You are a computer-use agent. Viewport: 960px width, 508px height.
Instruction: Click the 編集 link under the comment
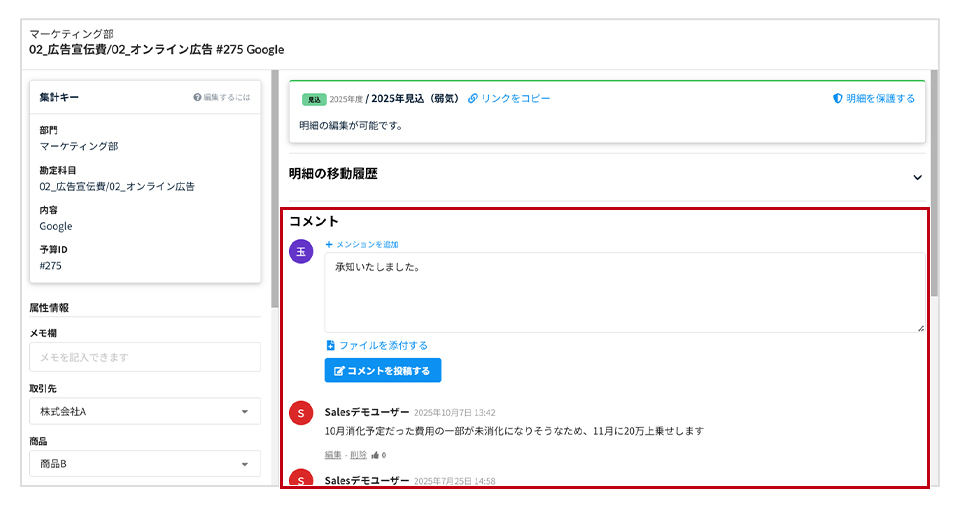[x=334, y=455]
